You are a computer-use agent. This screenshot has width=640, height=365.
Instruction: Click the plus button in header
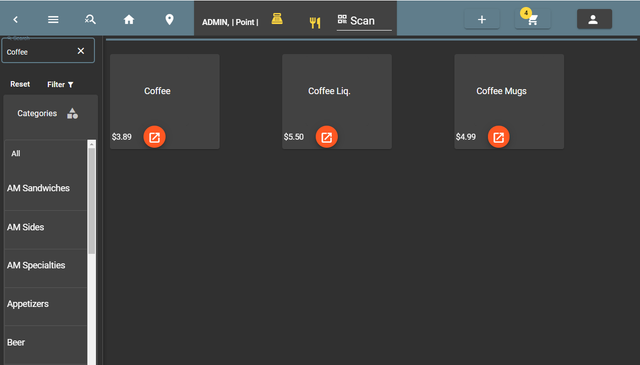point(482,19)
